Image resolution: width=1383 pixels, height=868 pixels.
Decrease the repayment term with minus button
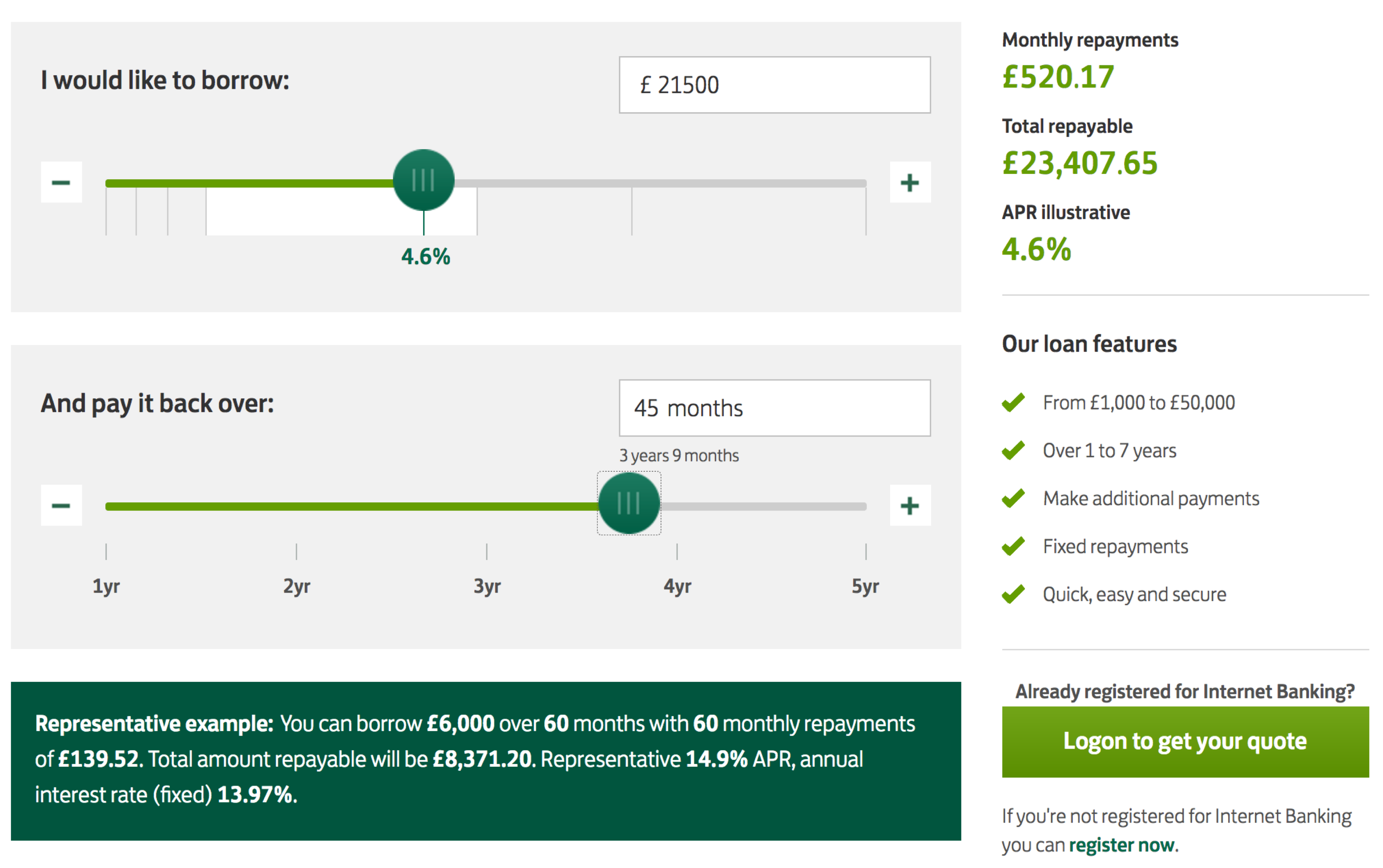(61, 505)
